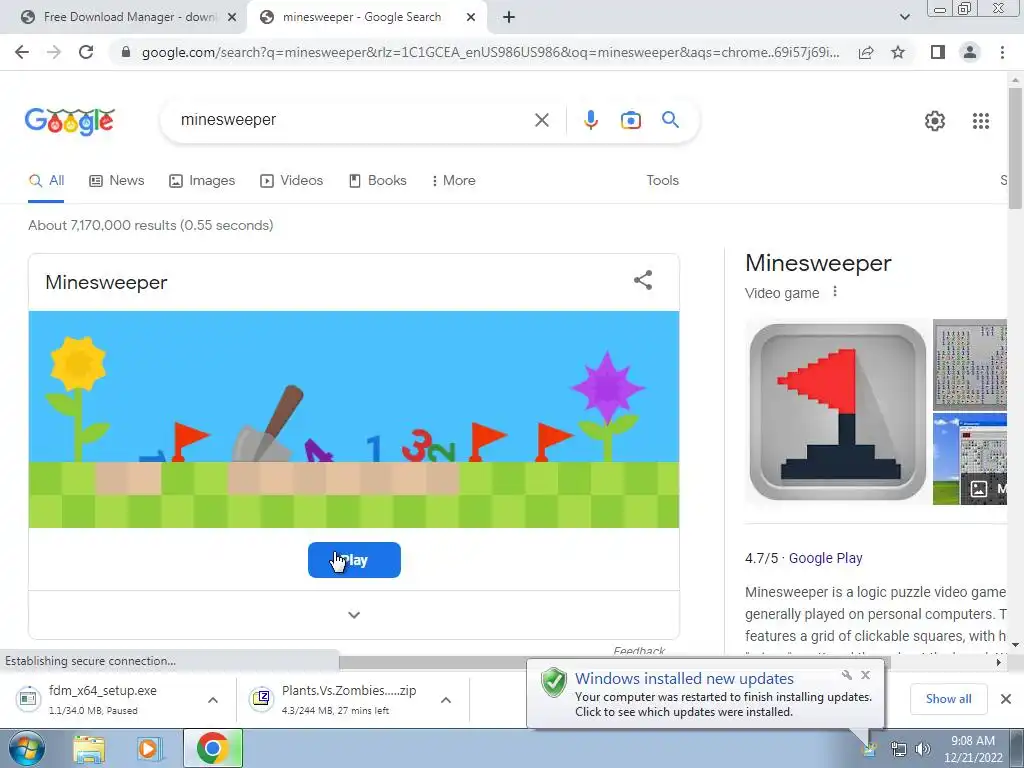Open the Minesweeper flag app image

point(838,412)
